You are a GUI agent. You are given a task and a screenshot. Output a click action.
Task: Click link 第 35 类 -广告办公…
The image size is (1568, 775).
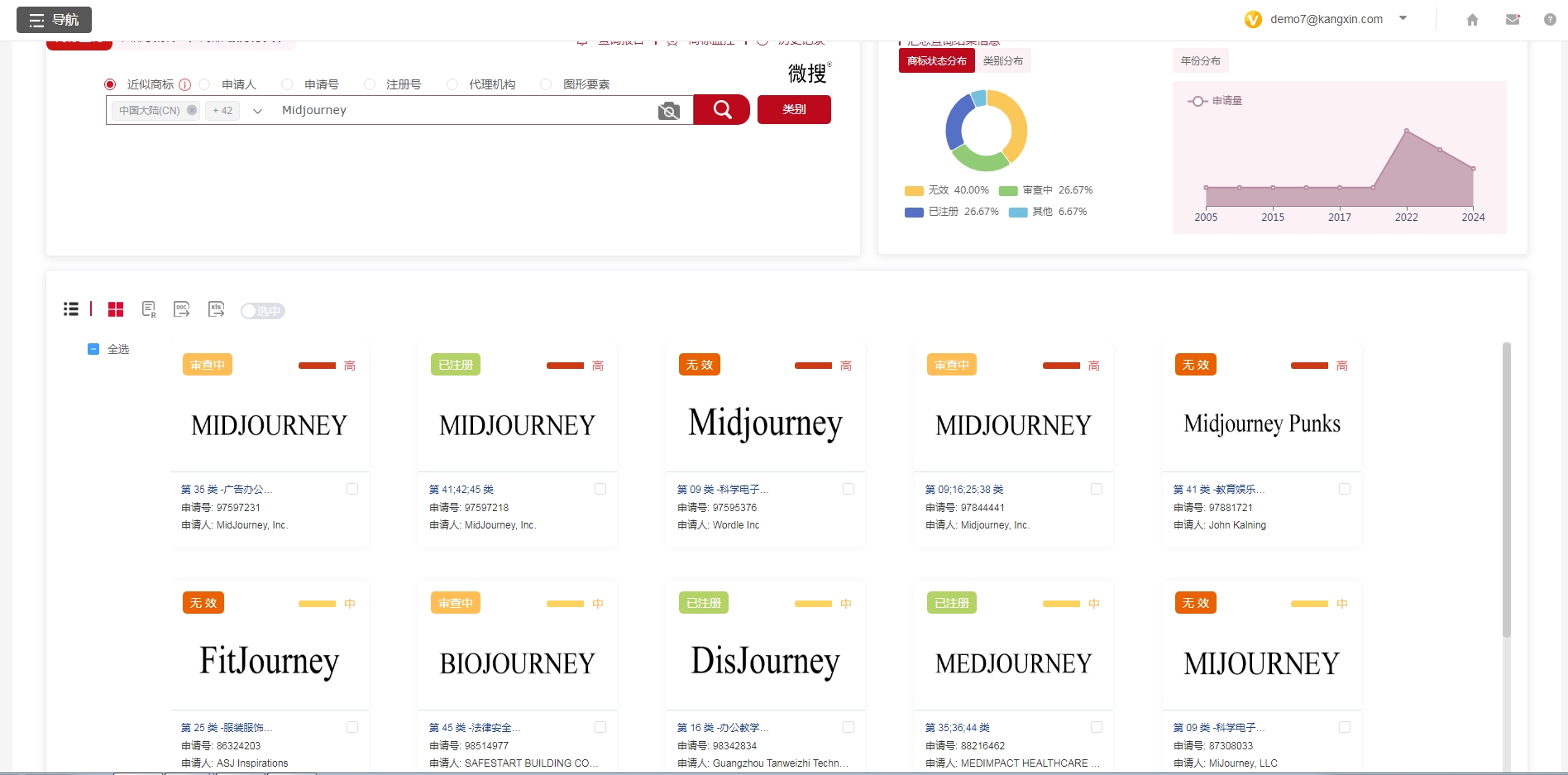[x=227, y=490]
